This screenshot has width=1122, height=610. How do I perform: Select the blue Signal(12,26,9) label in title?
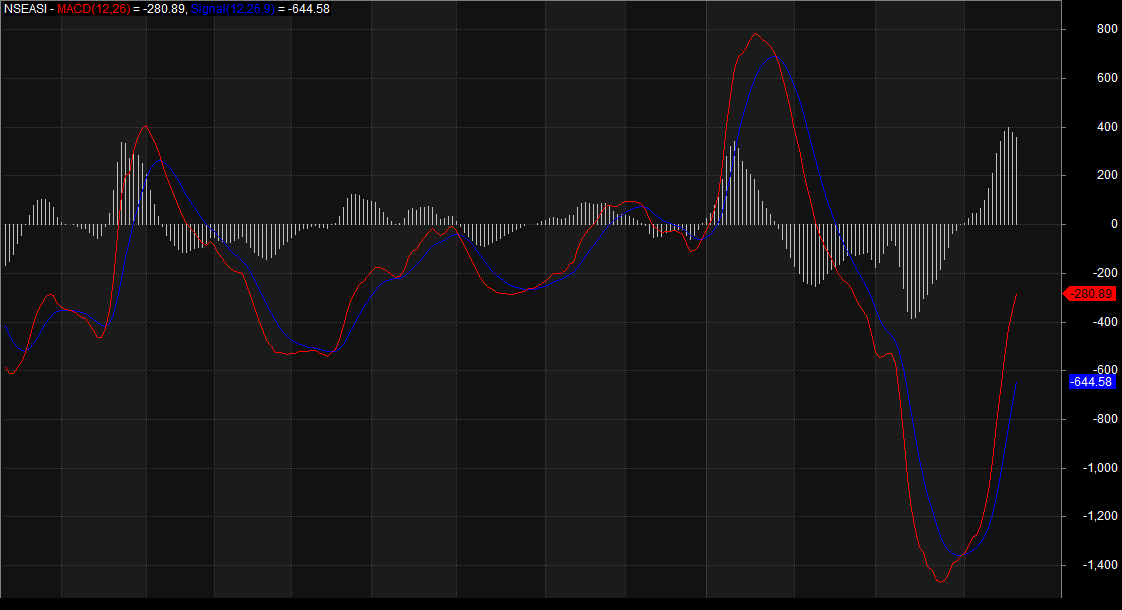tap(233, 9)
